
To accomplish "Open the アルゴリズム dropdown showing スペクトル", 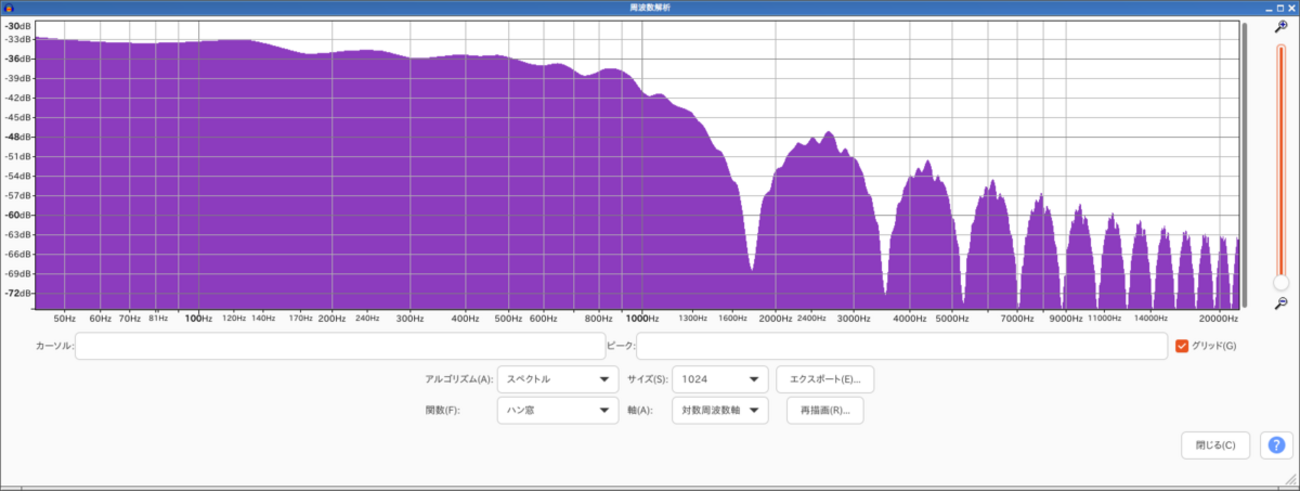I will (x=558, y=379).
